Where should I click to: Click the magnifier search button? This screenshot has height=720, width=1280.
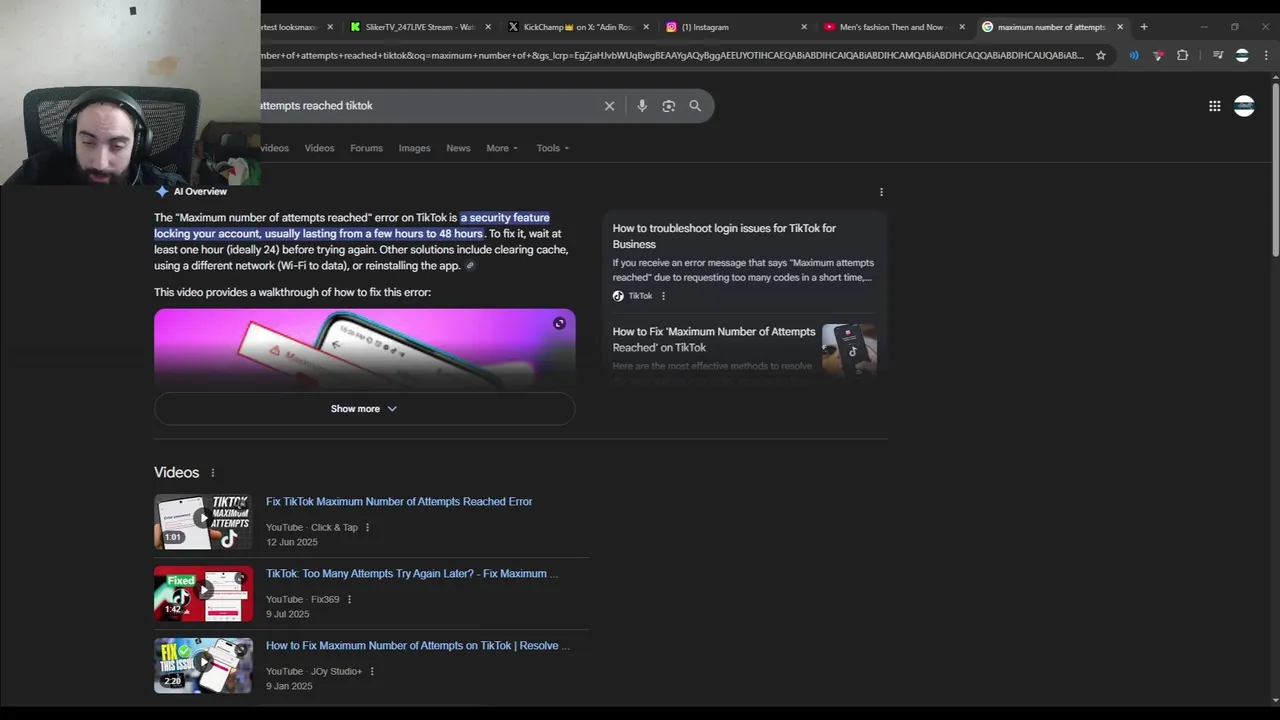tap(695, 106)
